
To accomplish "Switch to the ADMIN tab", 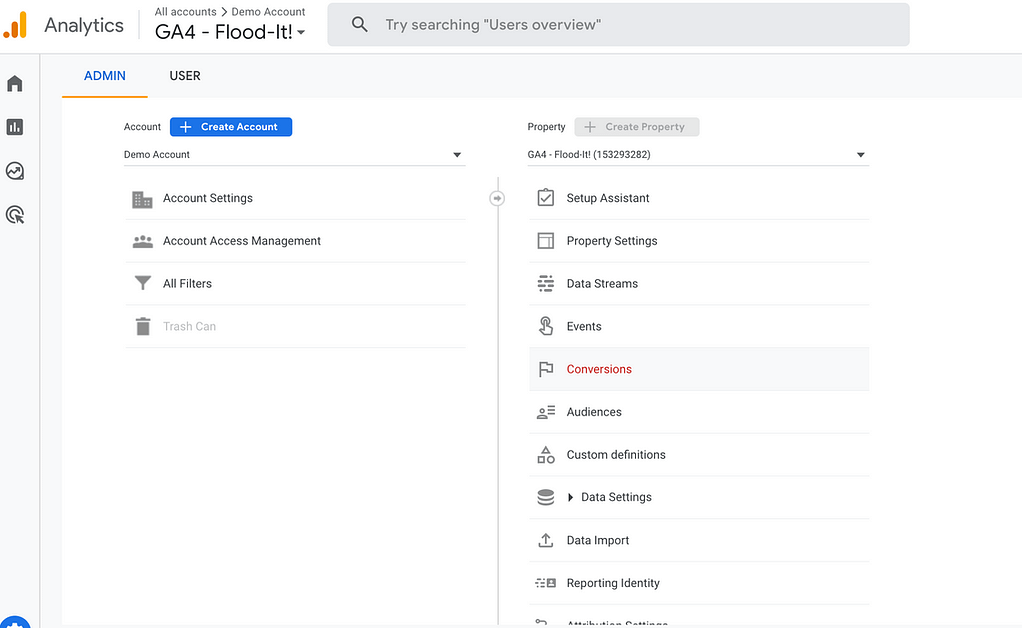I will [x=104, y=76].
